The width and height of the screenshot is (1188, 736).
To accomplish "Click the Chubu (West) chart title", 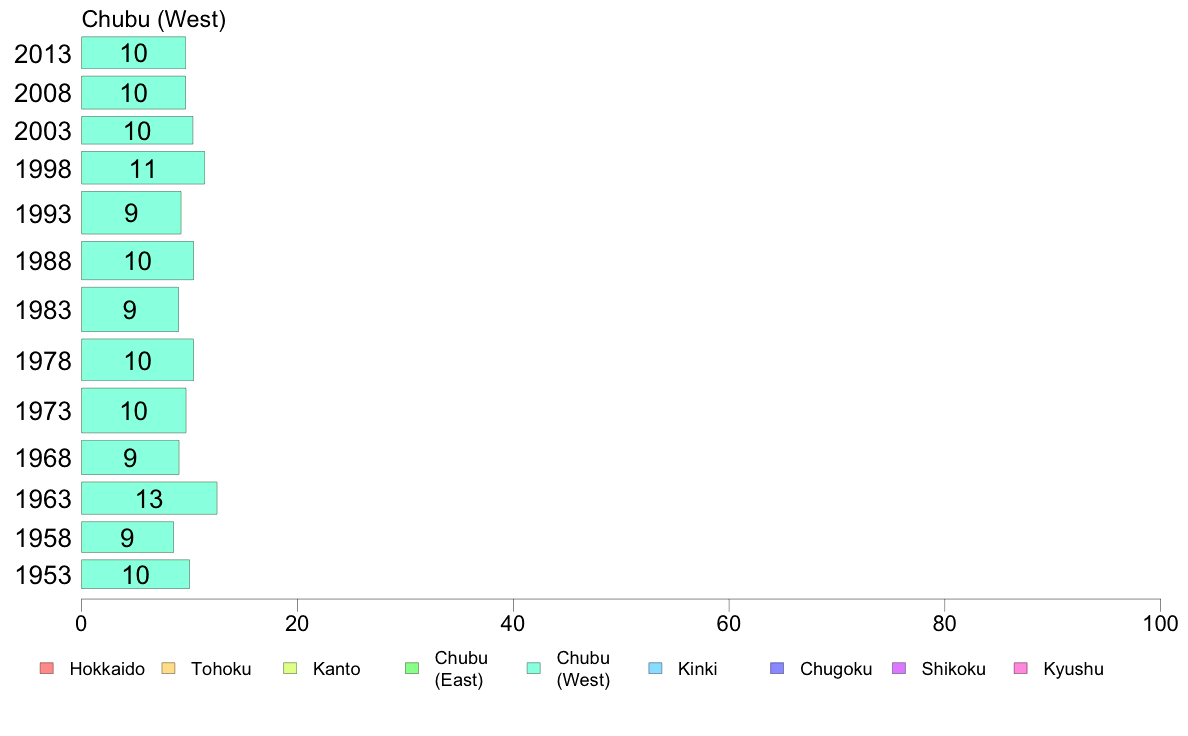I will [x=154, y=19].
